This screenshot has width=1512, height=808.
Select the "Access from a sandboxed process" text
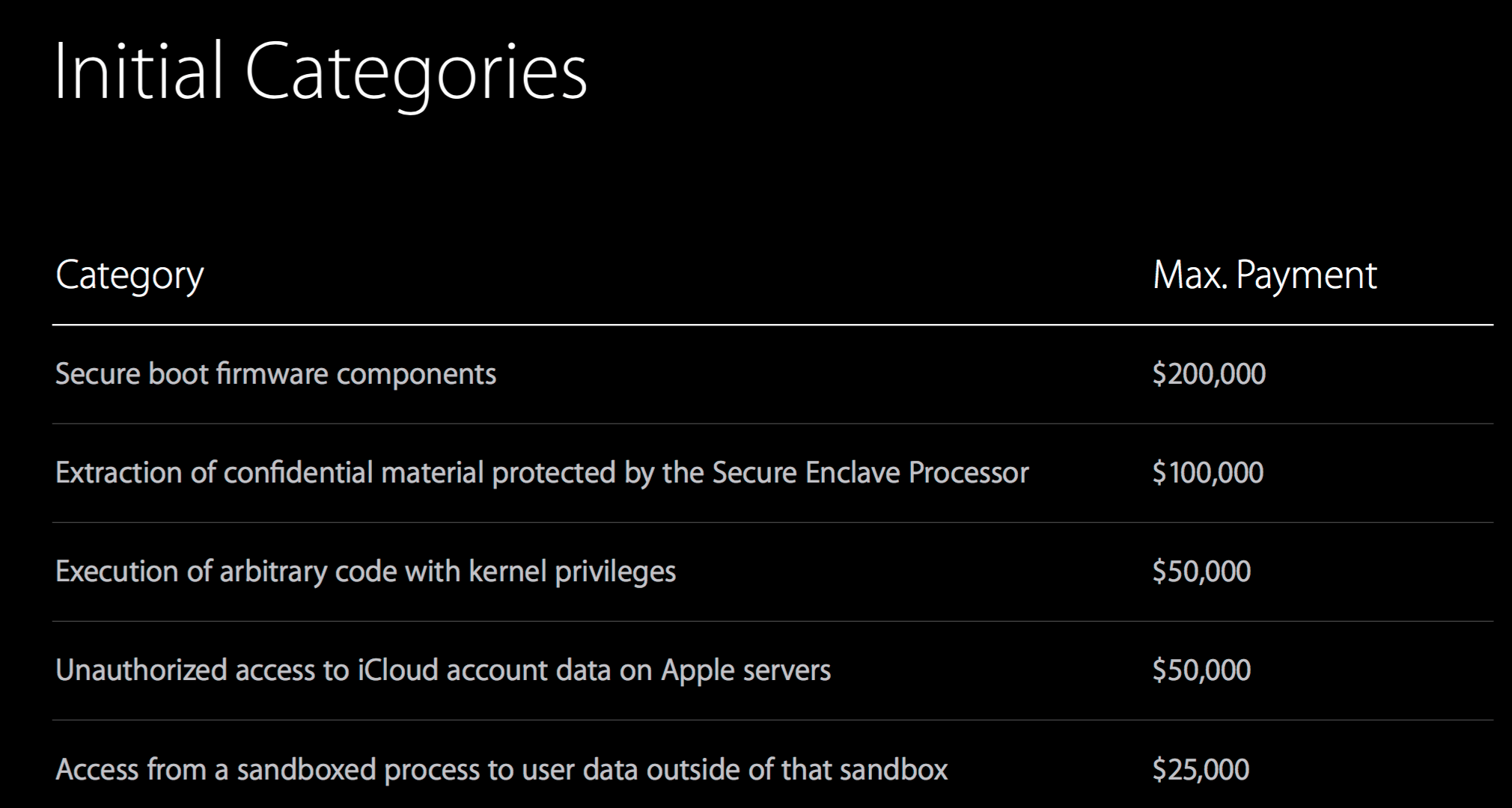tap(502, 769)
